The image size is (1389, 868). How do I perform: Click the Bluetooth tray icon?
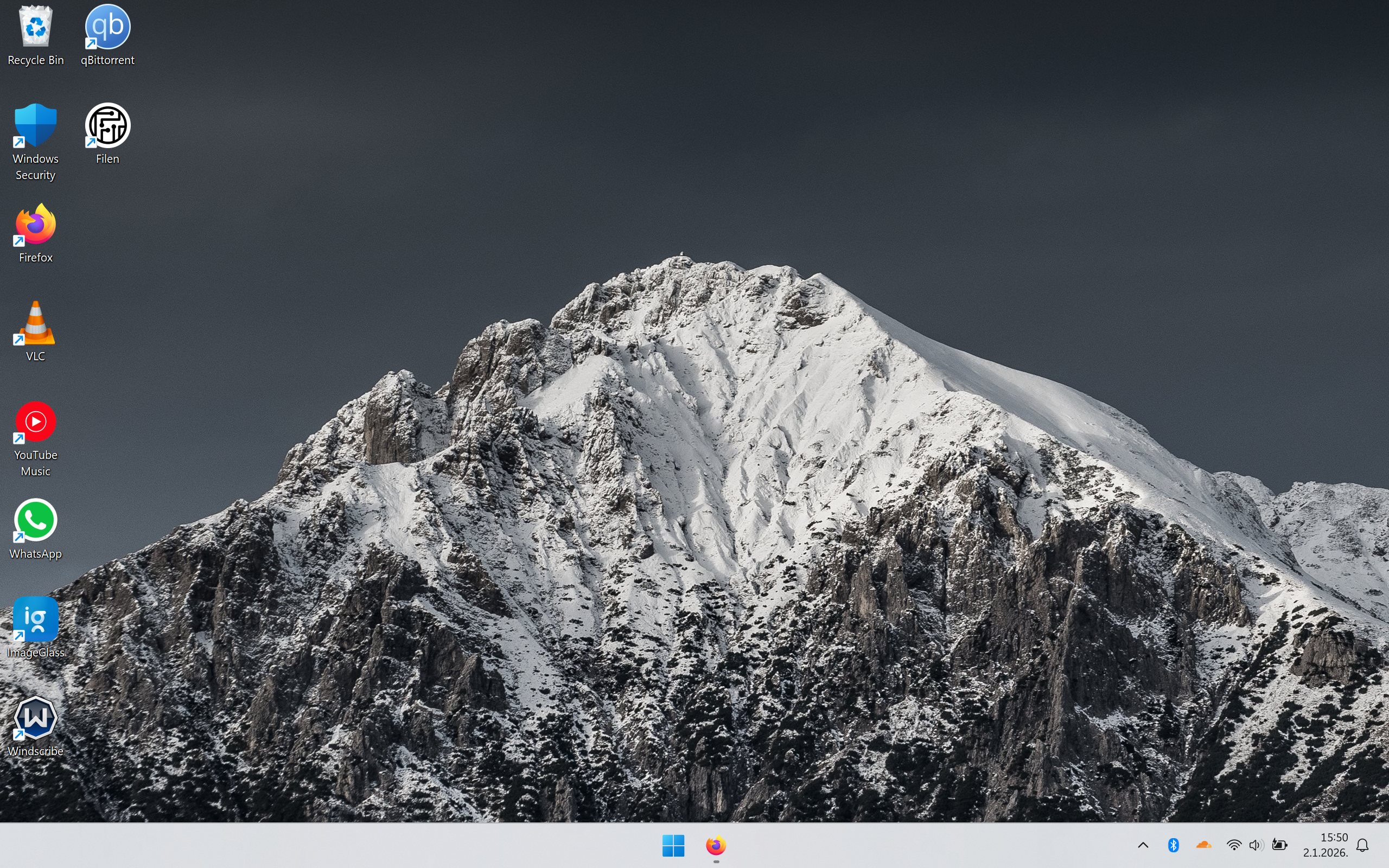[x=1173, y=845]
